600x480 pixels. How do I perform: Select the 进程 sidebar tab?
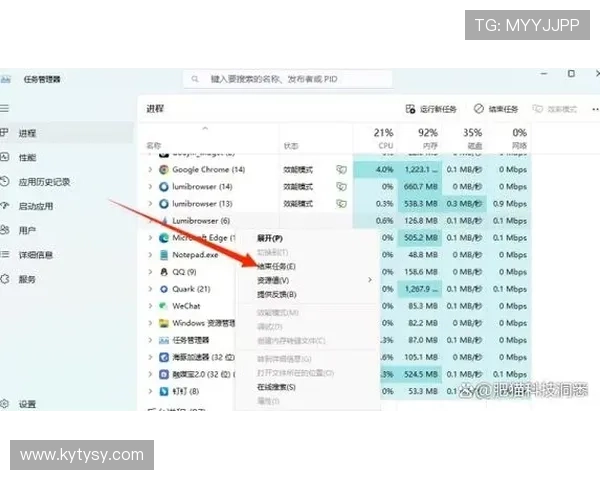[67, 133]
